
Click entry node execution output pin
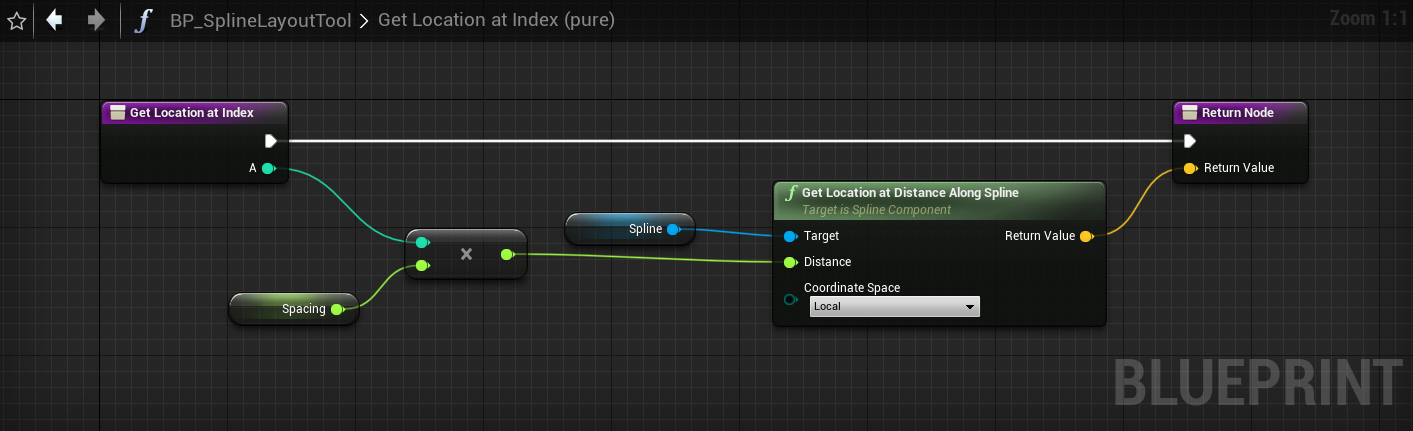(x=270, y=141)
